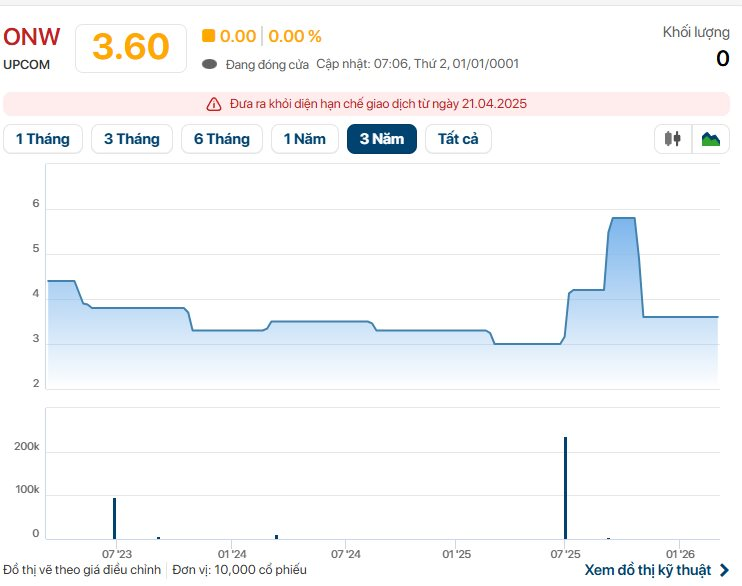Image resolution: width=742 pixels, height=586 pixels.
Task: Open the Xem đồ thị kỹ thuật link
Action: point(648,570)
